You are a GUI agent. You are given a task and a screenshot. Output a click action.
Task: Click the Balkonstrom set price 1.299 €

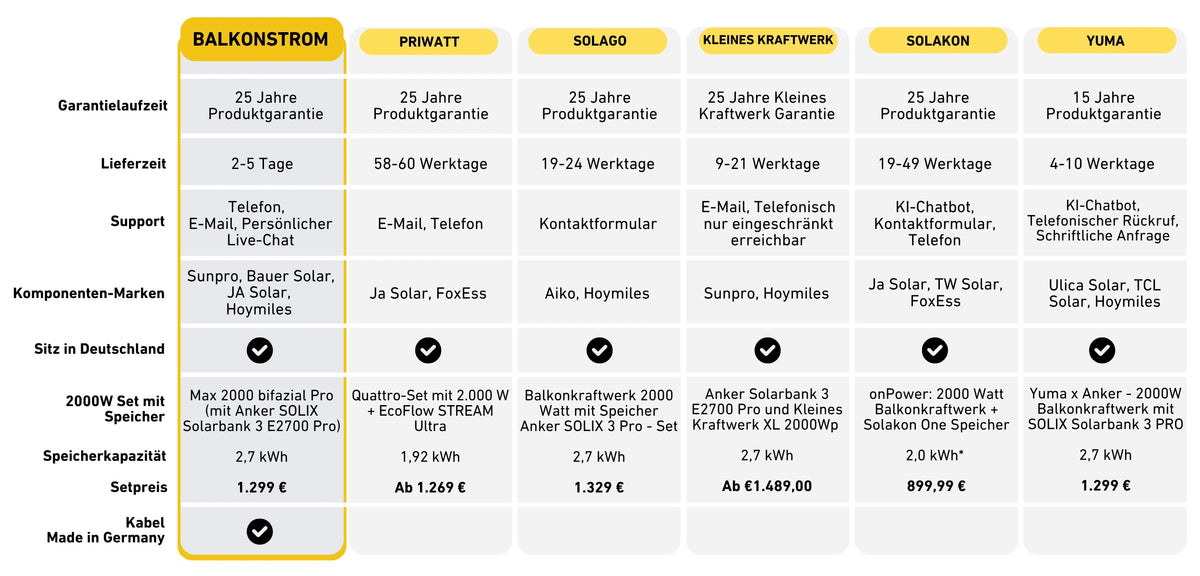(259, 487)
